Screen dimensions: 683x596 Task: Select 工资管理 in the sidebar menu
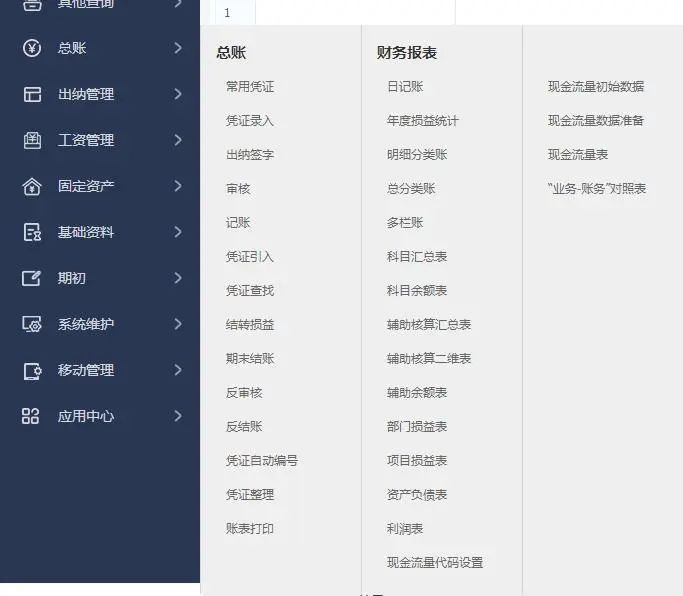86,140
